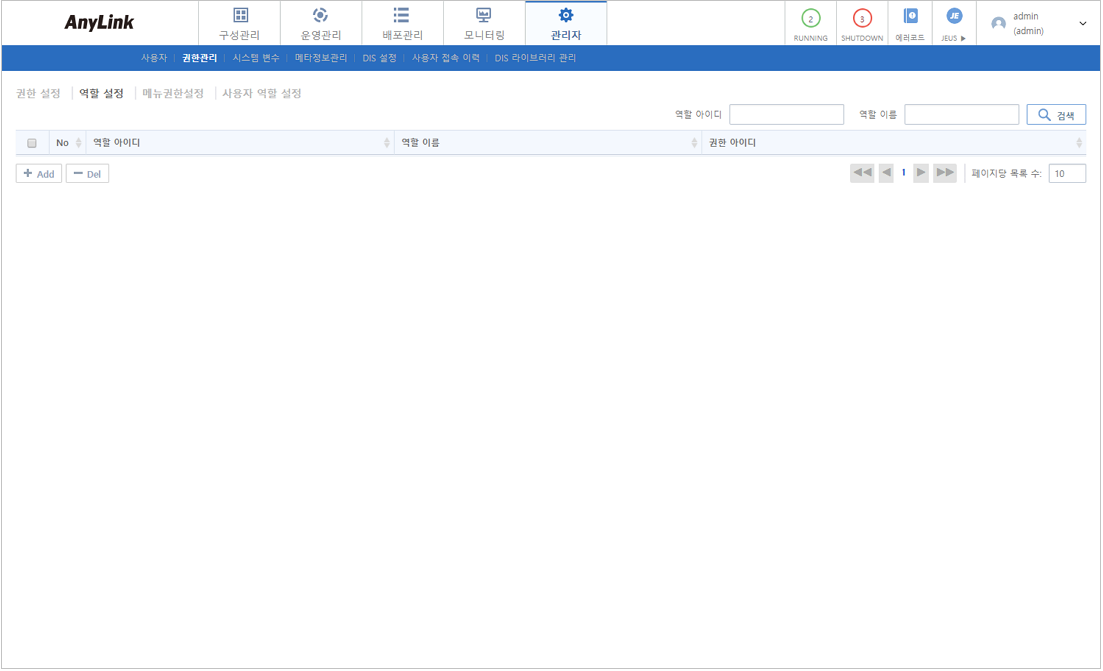Click the Add button
Image resolution: width=1103 pixels, height=671 pixels.
[39, 174]
